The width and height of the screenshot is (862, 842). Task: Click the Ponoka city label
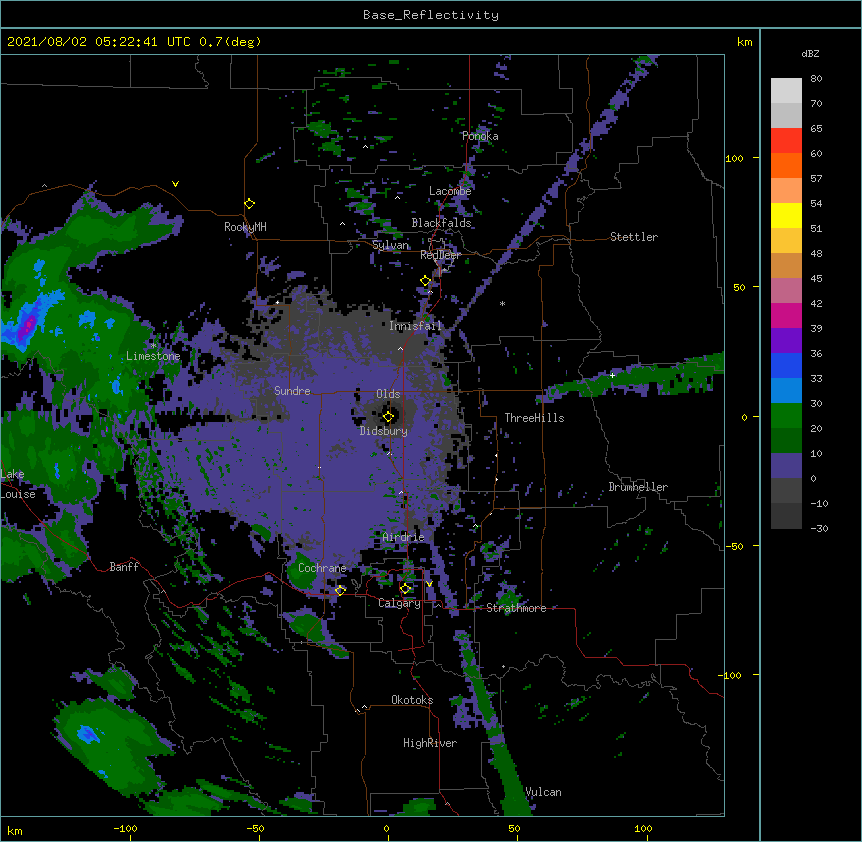(480, 136)
